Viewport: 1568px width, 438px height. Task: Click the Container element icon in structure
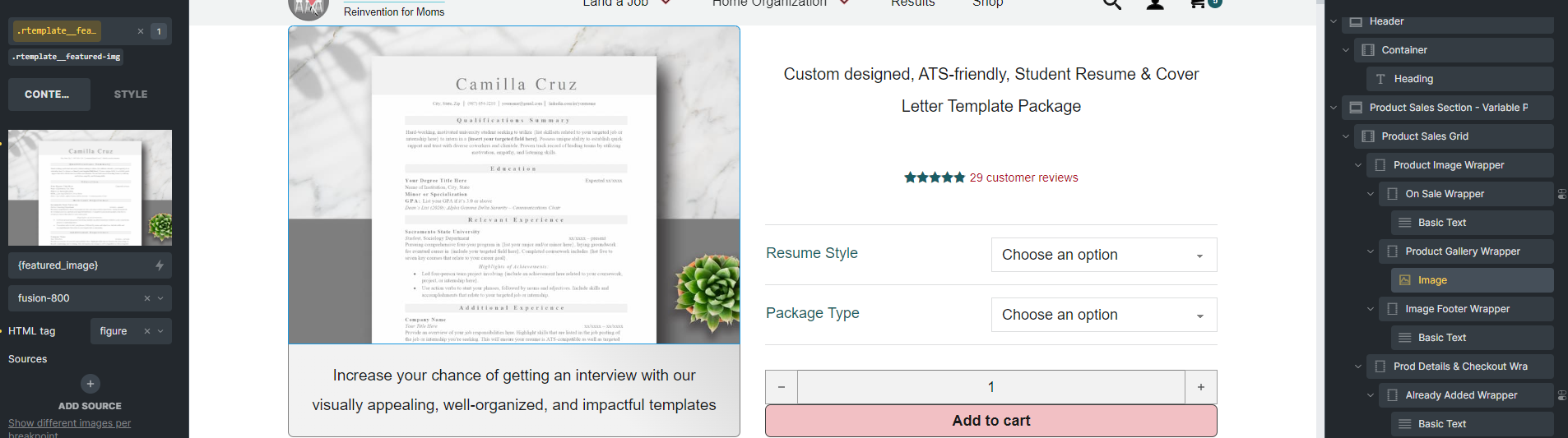[x=1368, y=50]
